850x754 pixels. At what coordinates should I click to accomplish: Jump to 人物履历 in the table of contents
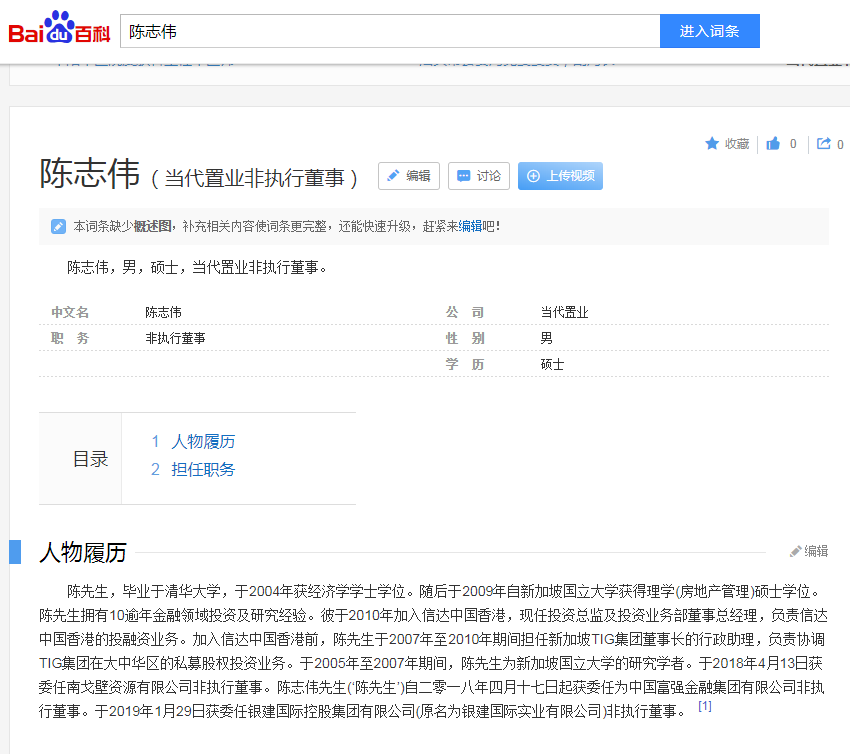point(203,441)
